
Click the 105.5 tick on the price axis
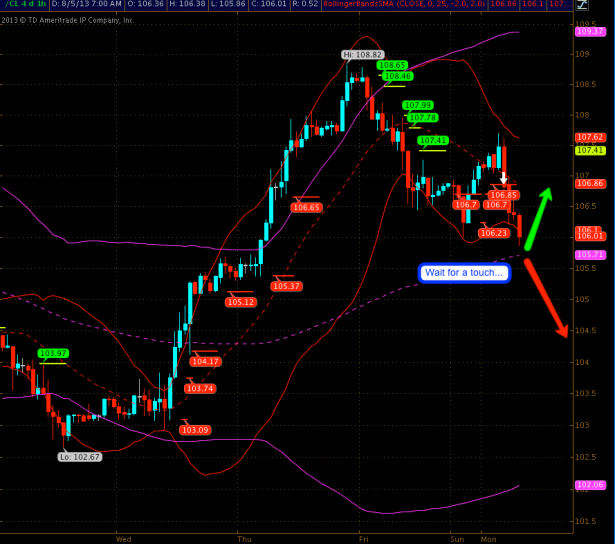click(585, 268)
